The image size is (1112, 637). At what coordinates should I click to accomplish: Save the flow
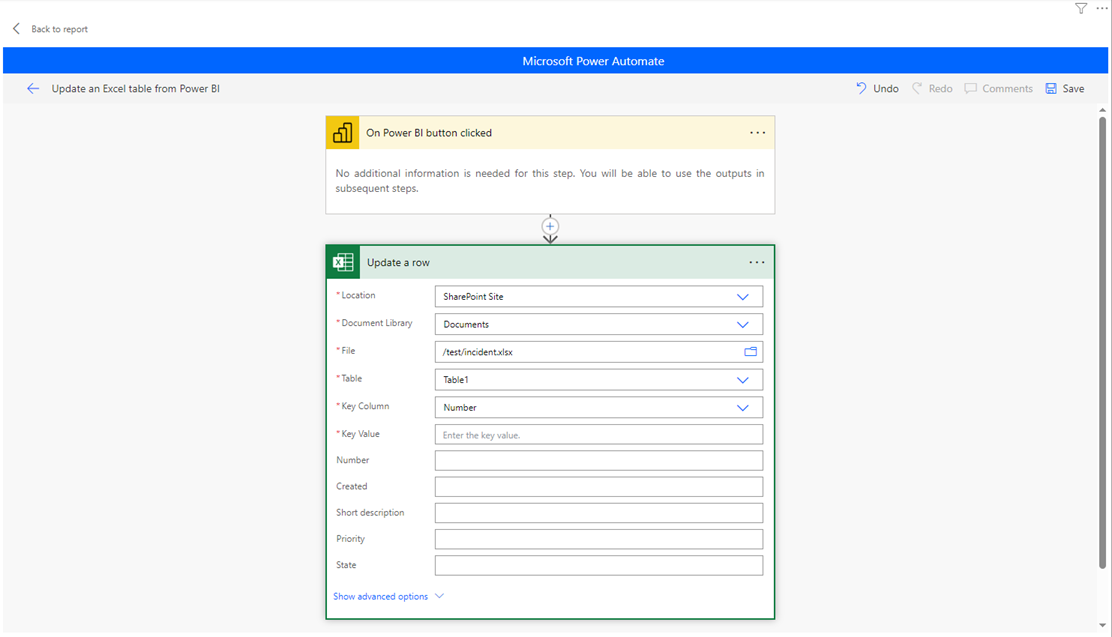[1064, 89]
